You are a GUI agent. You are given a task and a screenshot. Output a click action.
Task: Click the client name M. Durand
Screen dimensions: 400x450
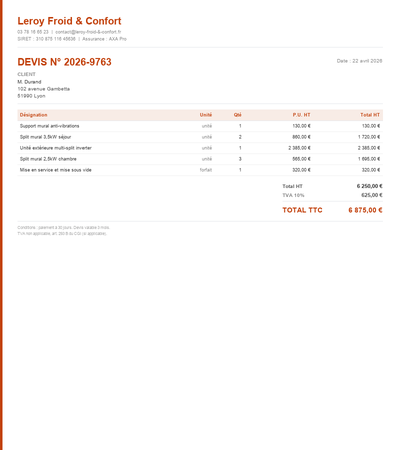pos(29,82)
